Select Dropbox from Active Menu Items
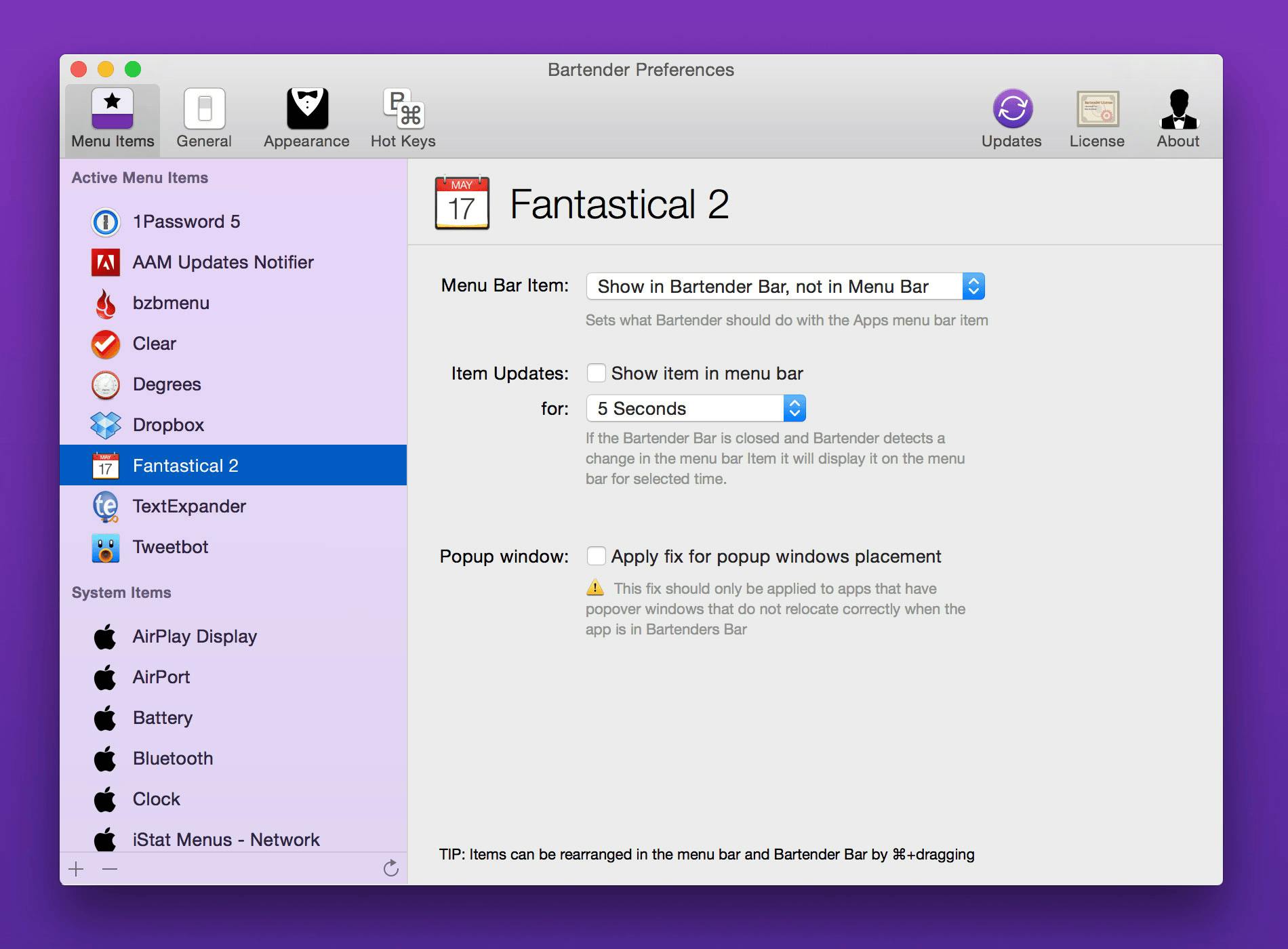 pos(168,425)
